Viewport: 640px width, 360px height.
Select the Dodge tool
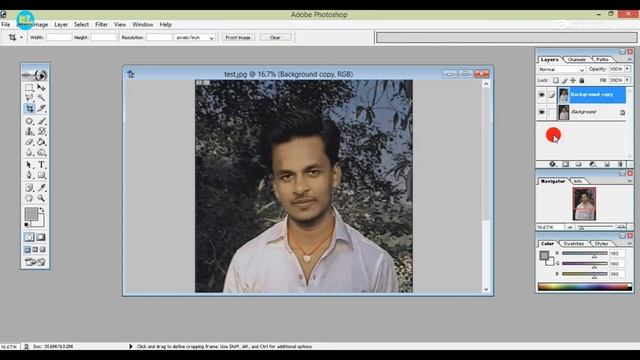coord(41,152)
